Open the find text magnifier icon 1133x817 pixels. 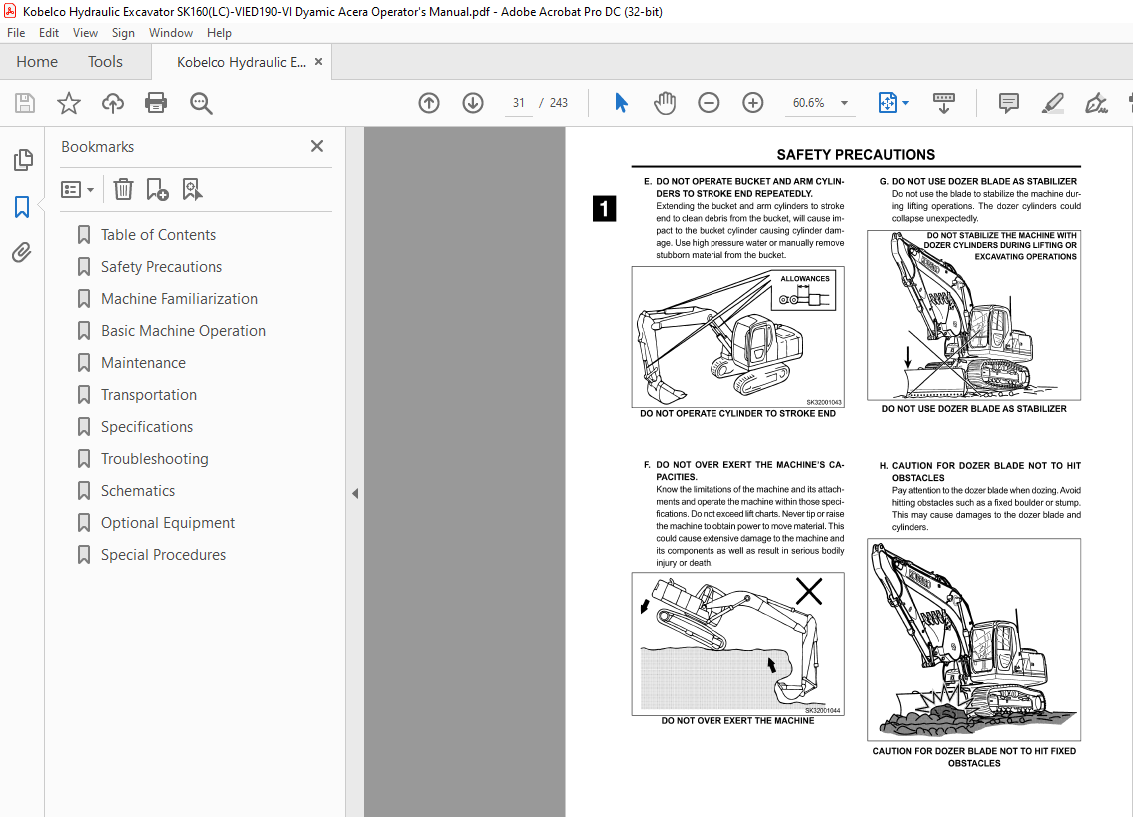201,103
